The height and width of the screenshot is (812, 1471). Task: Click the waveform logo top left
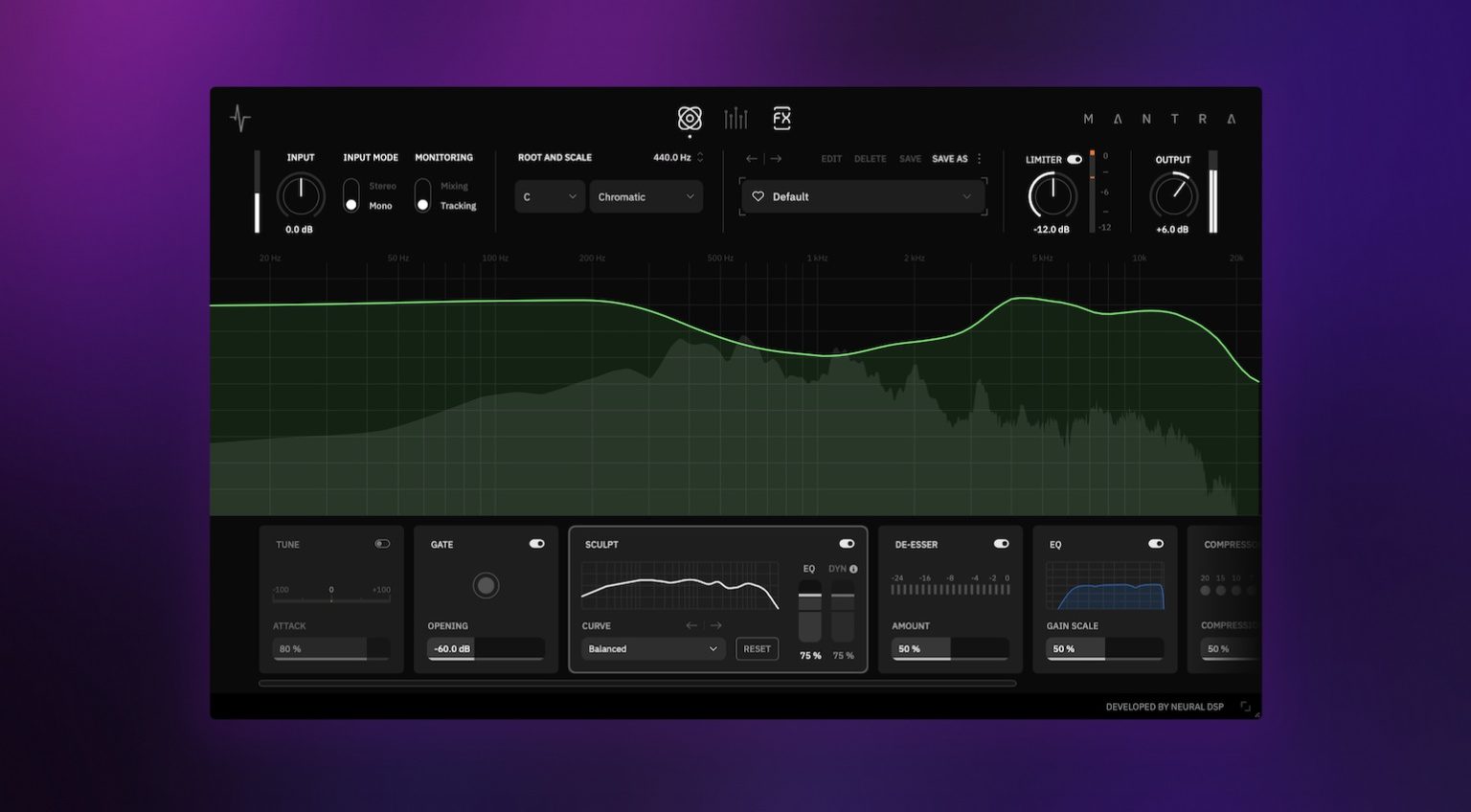pyautogui.click(x=239, y=118)
